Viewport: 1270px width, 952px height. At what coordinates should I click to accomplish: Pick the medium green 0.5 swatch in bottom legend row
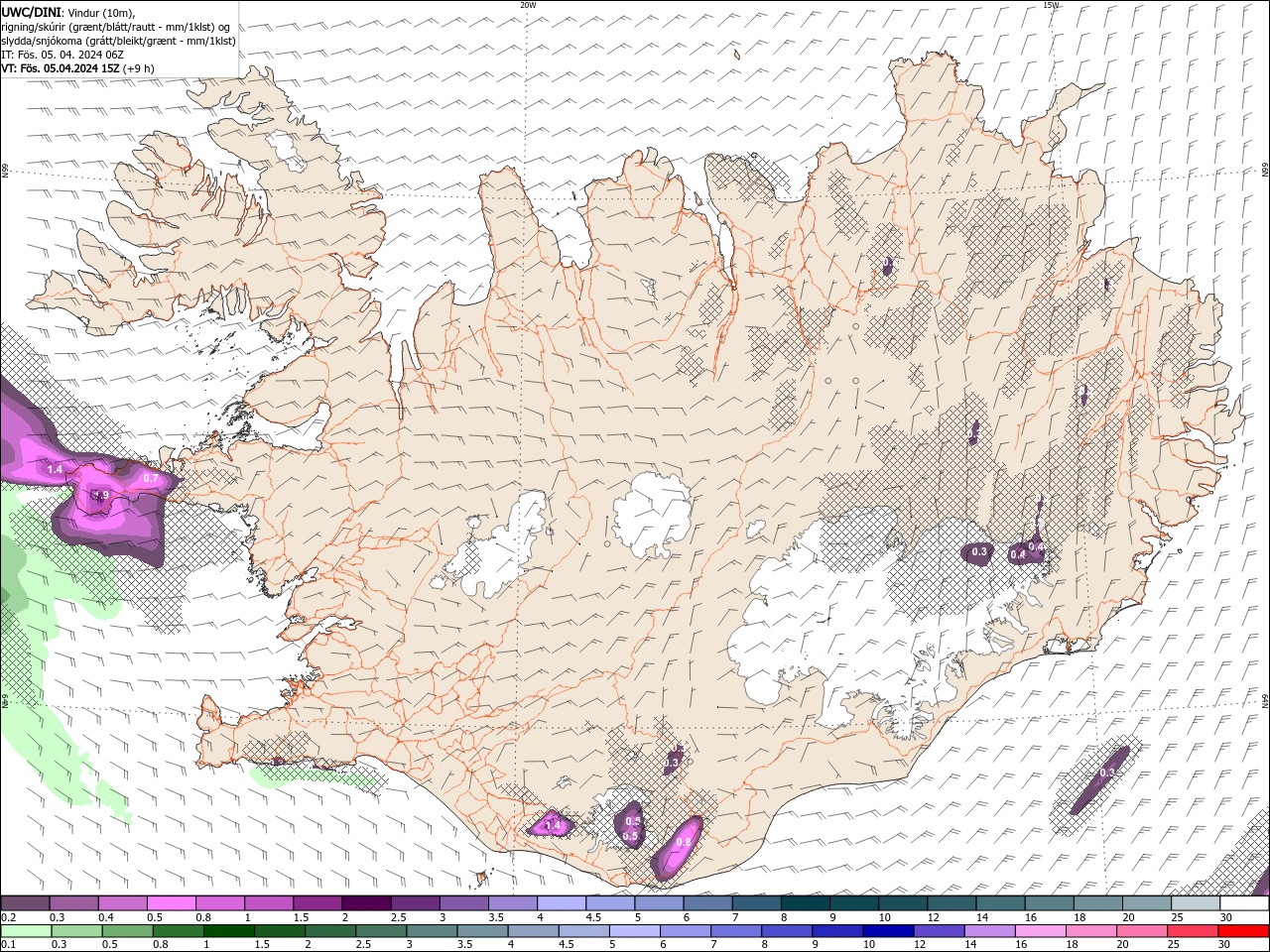click(x=128, y=931)
